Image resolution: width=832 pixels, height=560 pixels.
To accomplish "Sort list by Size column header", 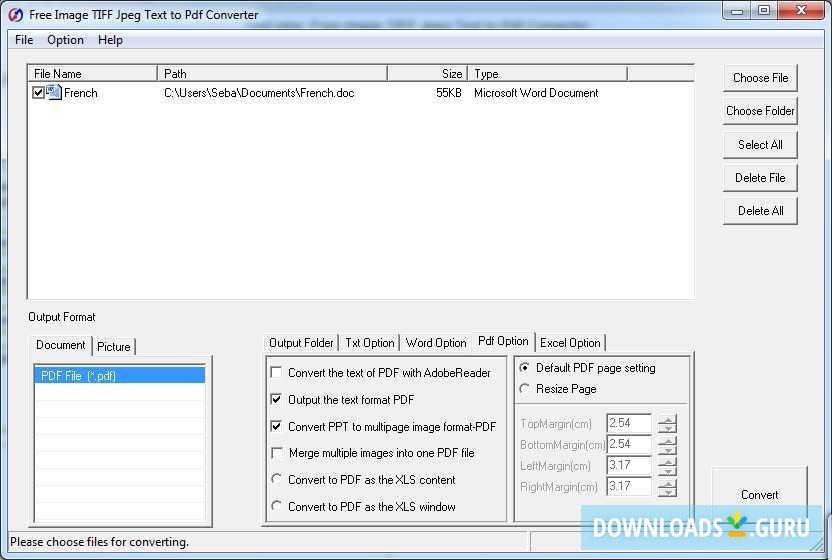I will click(x=427, y=73).
